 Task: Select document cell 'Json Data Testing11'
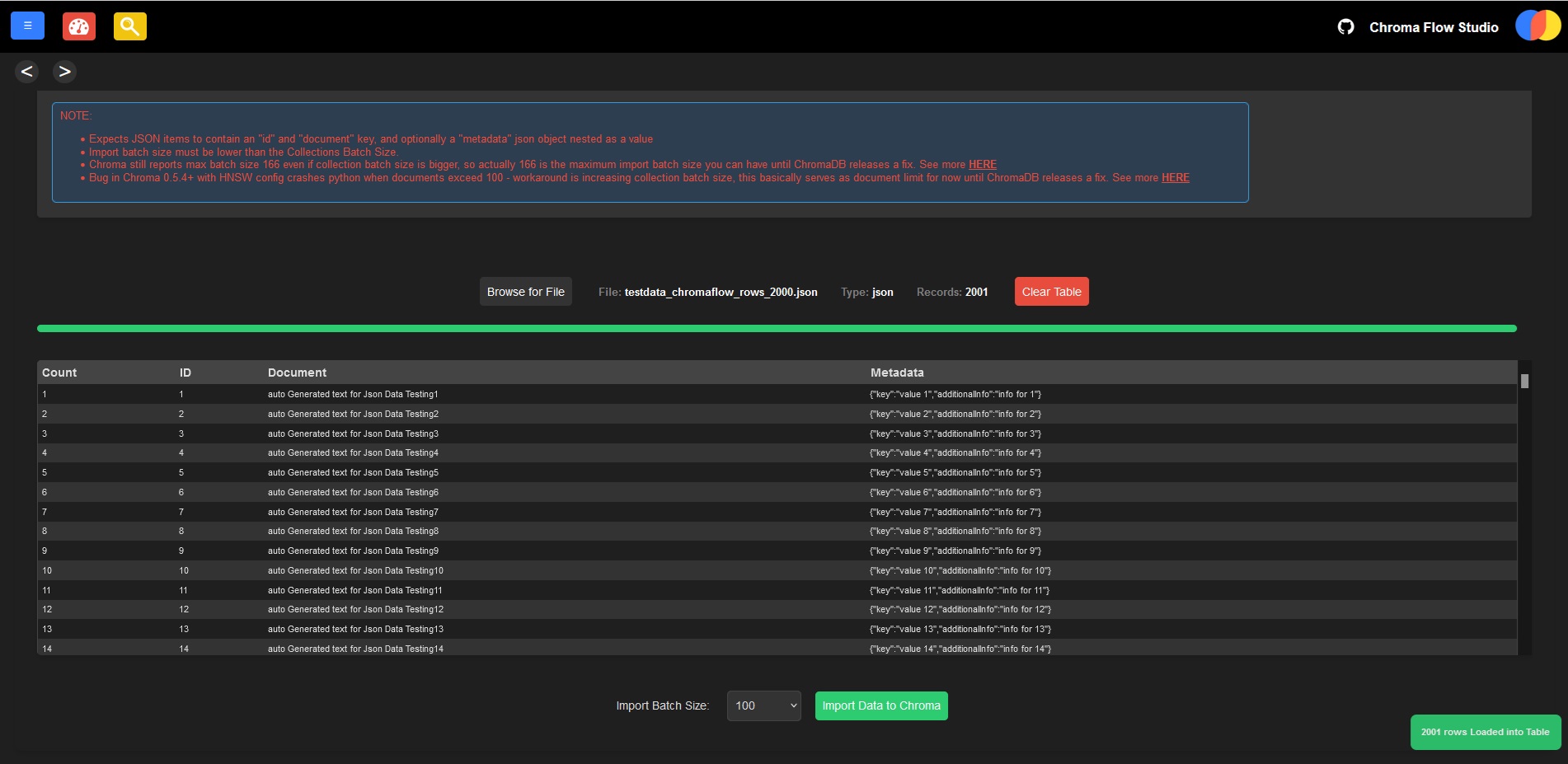(355, 591)
